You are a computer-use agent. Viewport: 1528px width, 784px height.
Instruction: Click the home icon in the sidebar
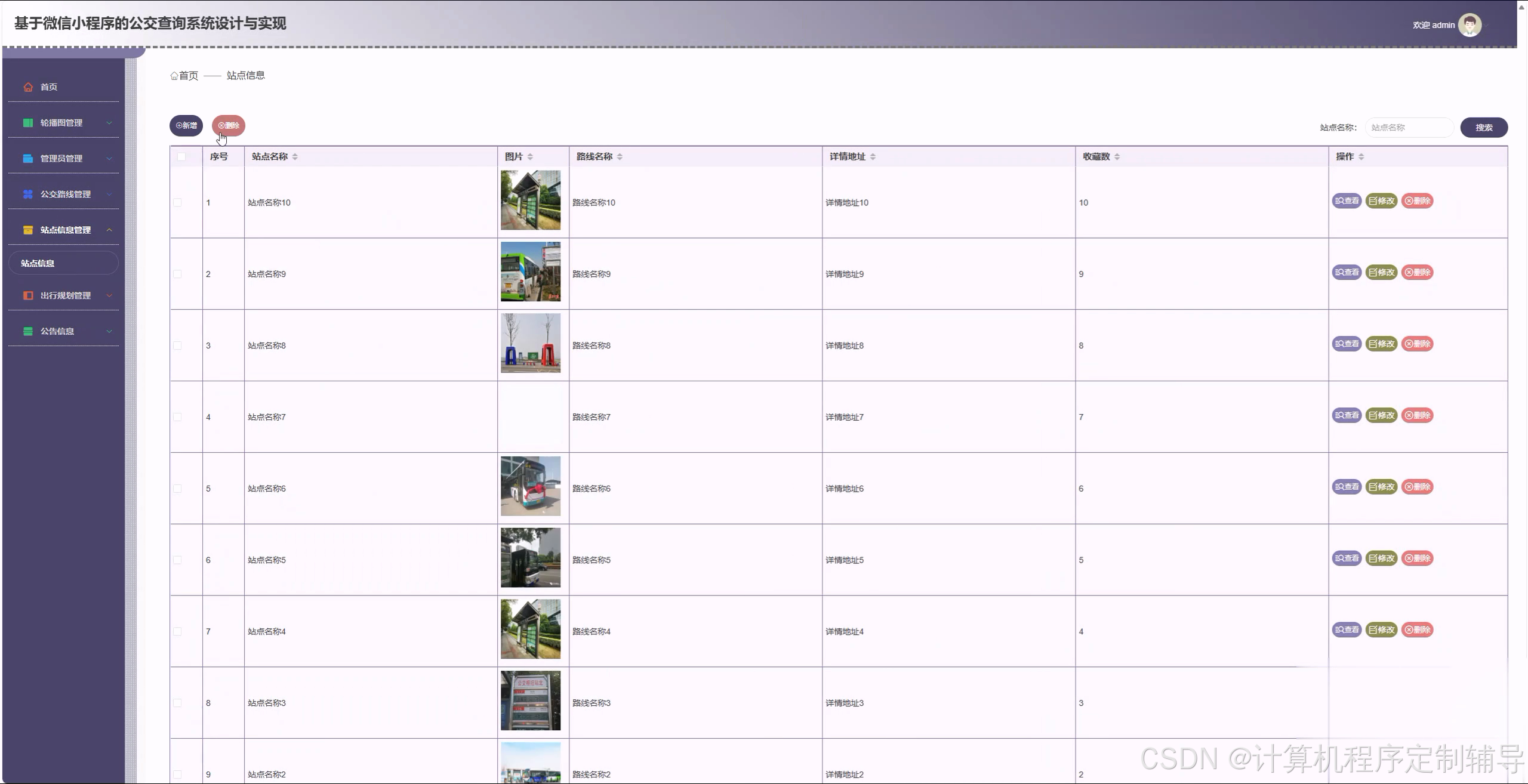point(28,87)
